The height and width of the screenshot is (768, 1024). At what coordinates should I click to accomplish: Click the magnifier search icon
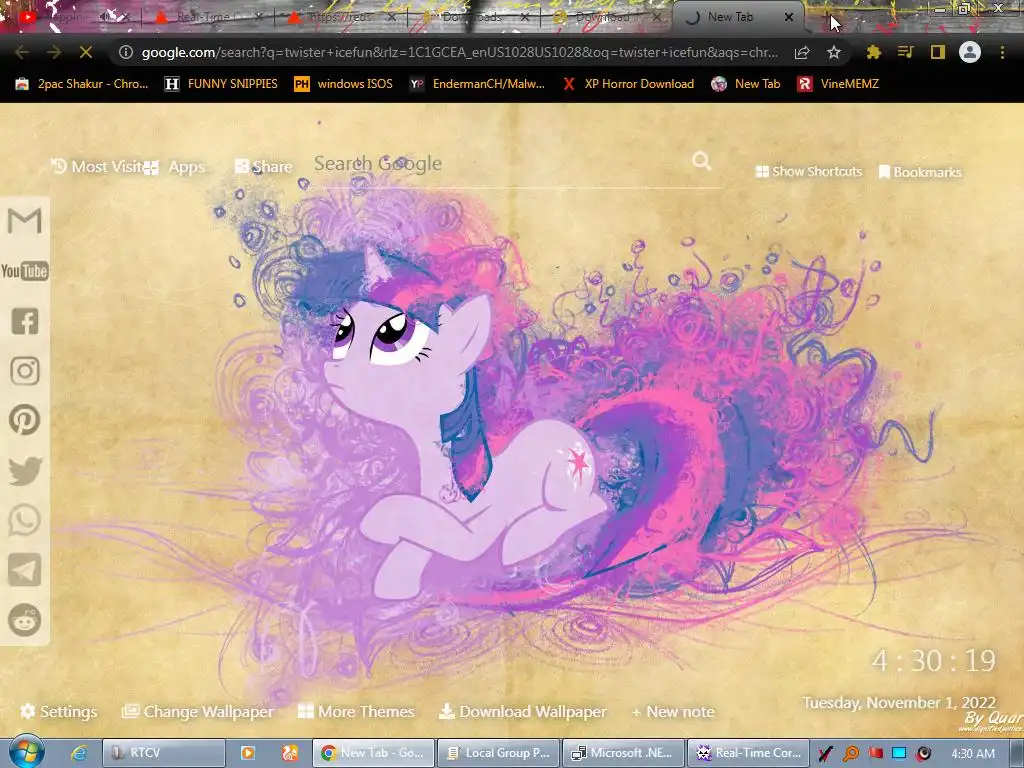[x=701, y=161]
